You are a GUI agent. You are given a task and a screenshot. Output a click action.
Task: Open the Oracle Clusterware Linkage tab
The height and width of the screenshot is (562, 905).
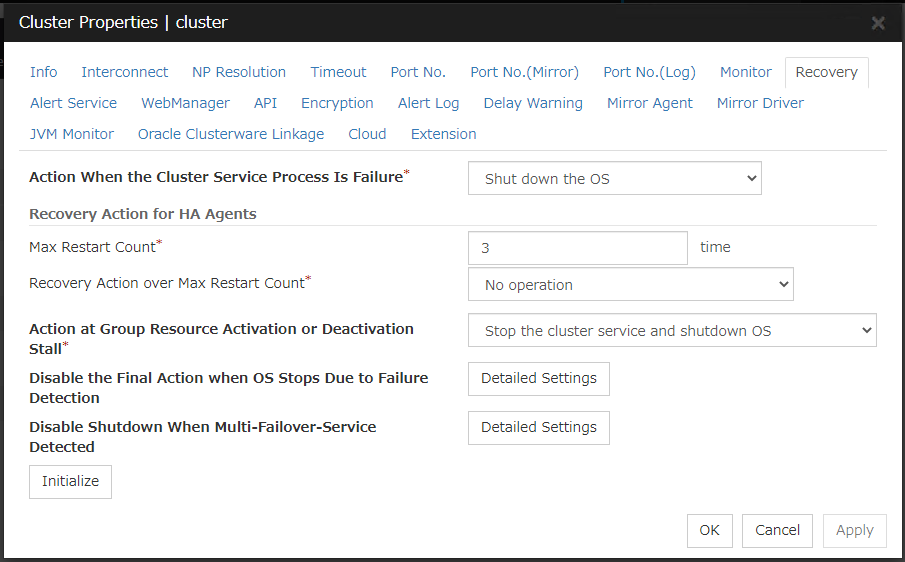point(231,134)
